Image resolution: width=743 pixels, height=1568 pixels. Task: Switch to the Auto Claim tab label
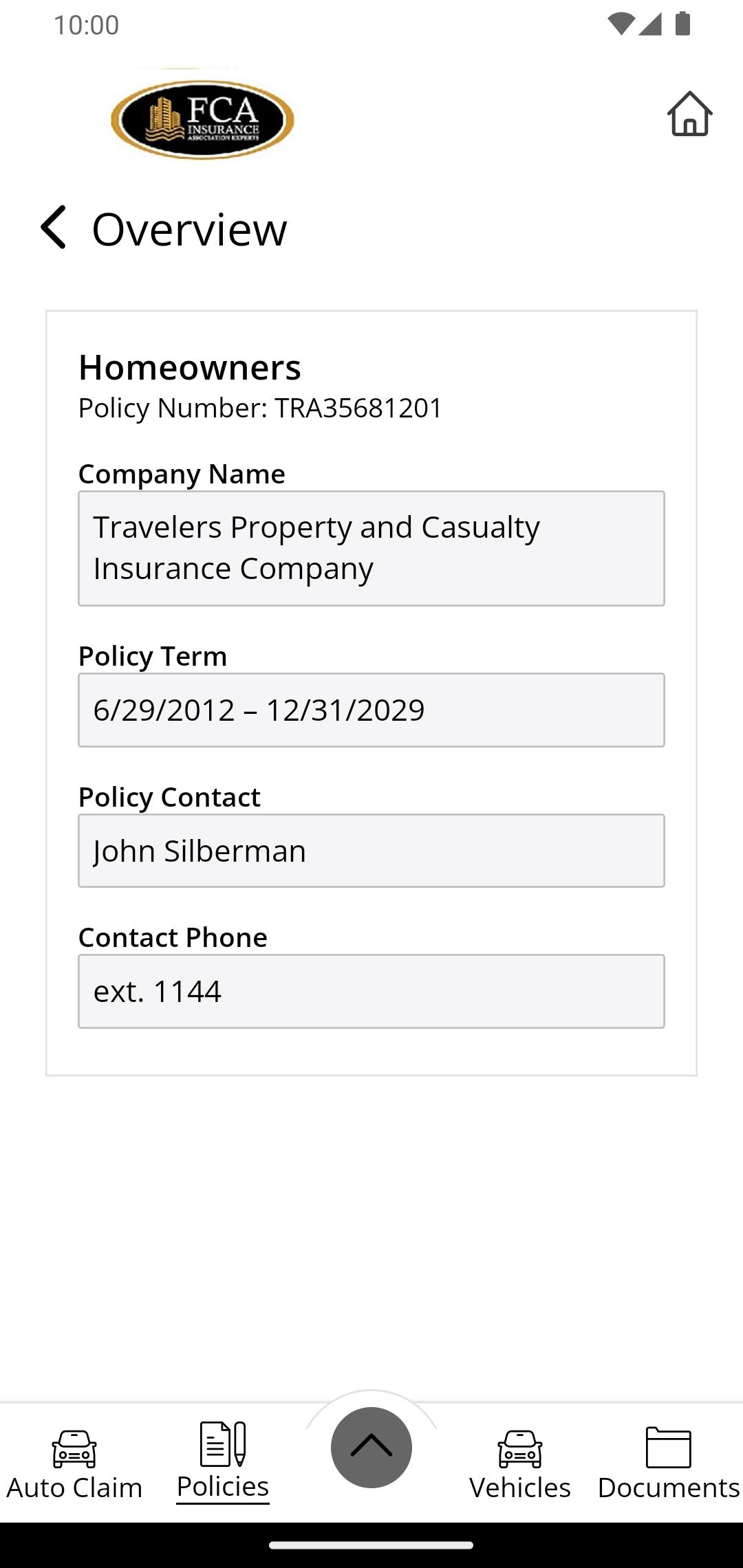click(x=74, y=1488)
